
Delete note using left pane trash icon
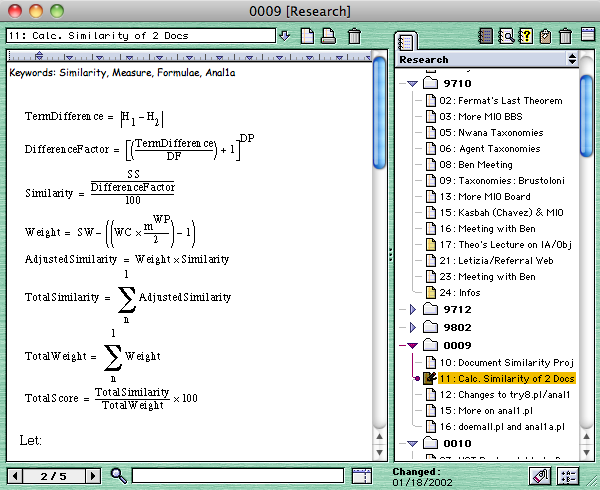click(354, 36)
